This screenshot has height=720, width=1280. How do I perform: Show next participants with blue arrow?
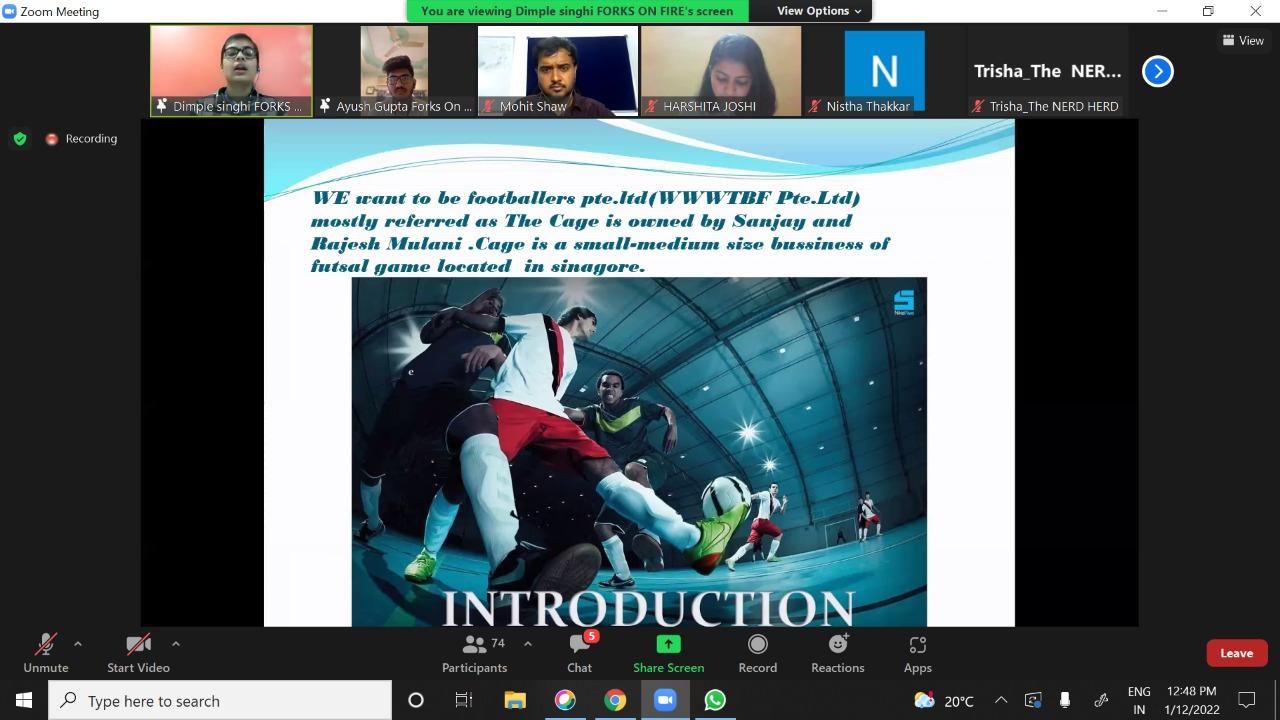[x=1157, y=71]
